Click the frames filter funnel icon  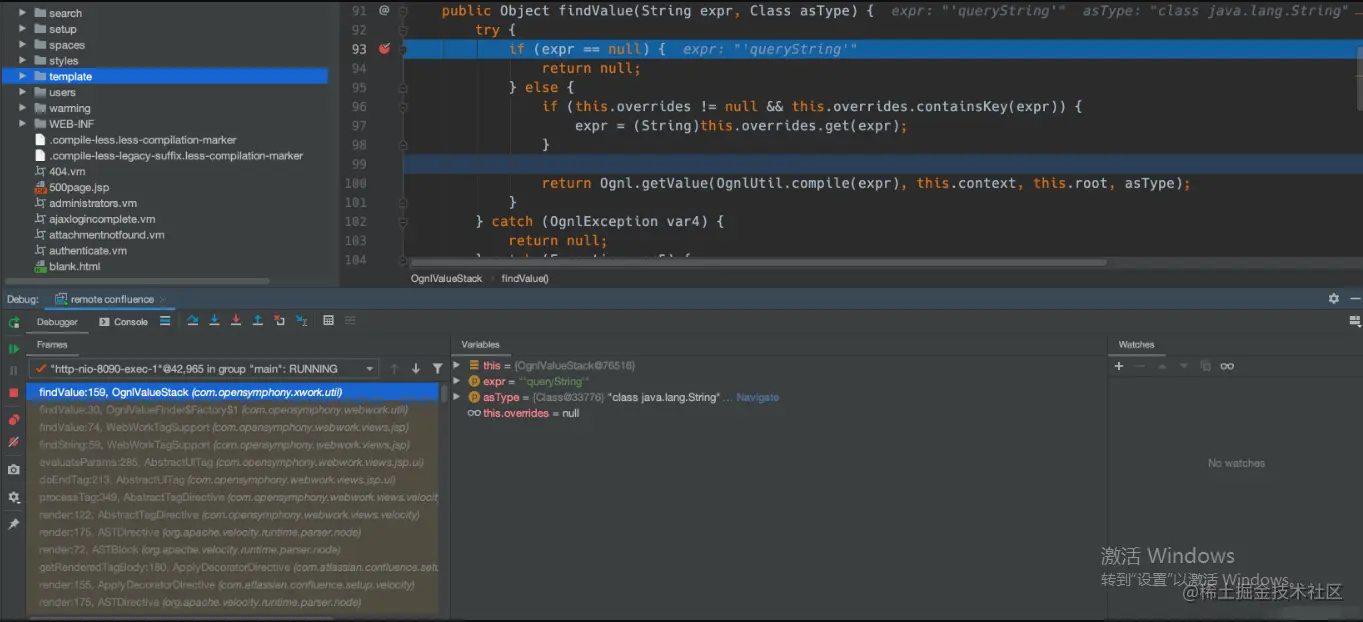[x=437, y=369]
